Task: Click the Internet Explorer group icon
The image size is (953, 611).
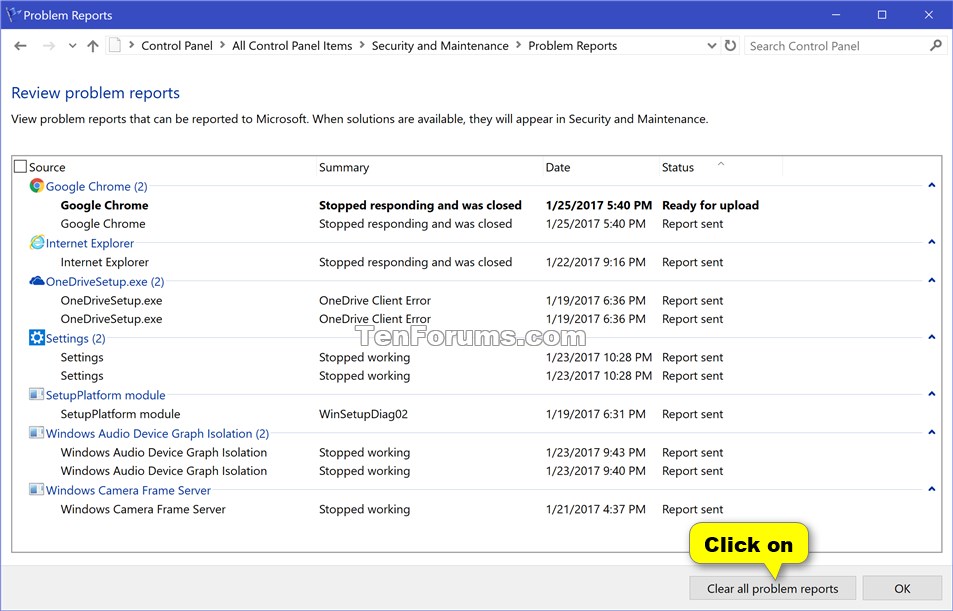Action: pyautogui.click(x=36, y=242)
